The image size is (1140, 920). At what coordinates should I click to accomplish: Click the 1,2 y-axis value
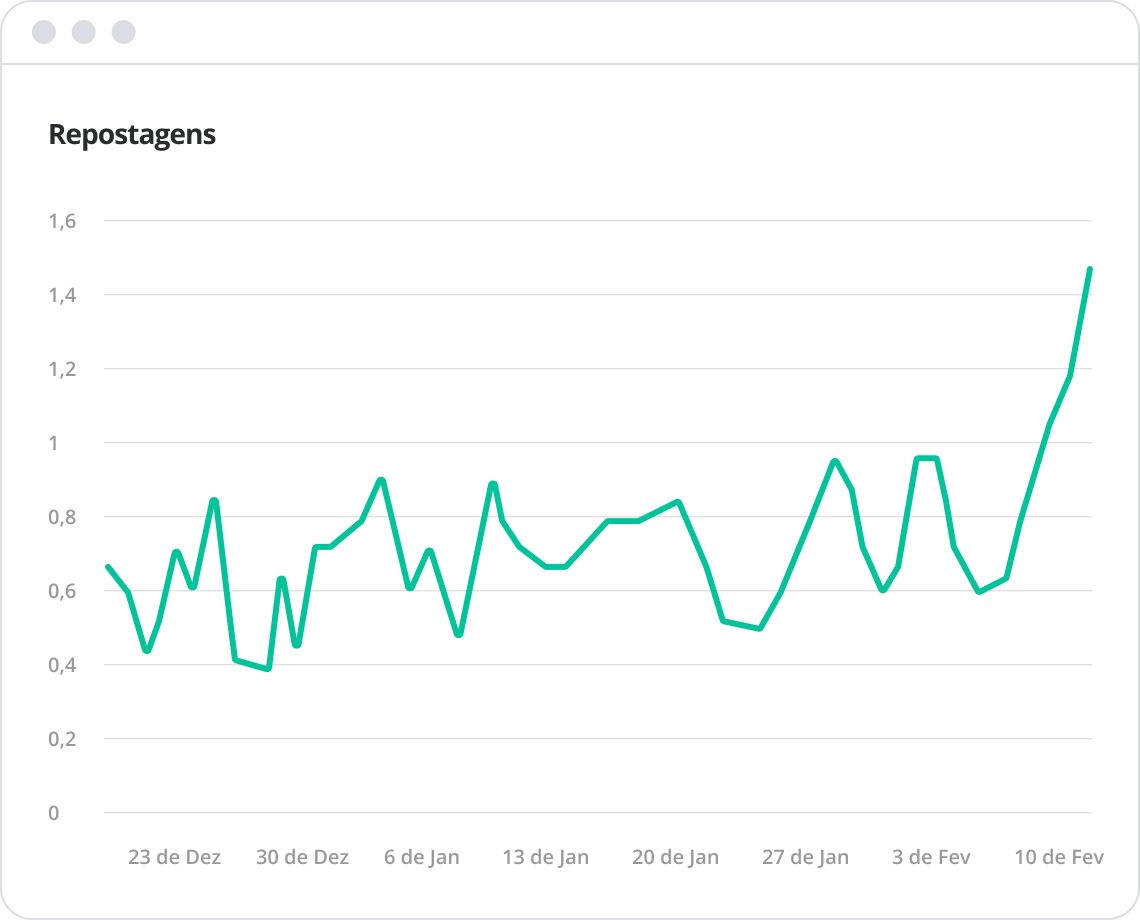tap(62, 369)
